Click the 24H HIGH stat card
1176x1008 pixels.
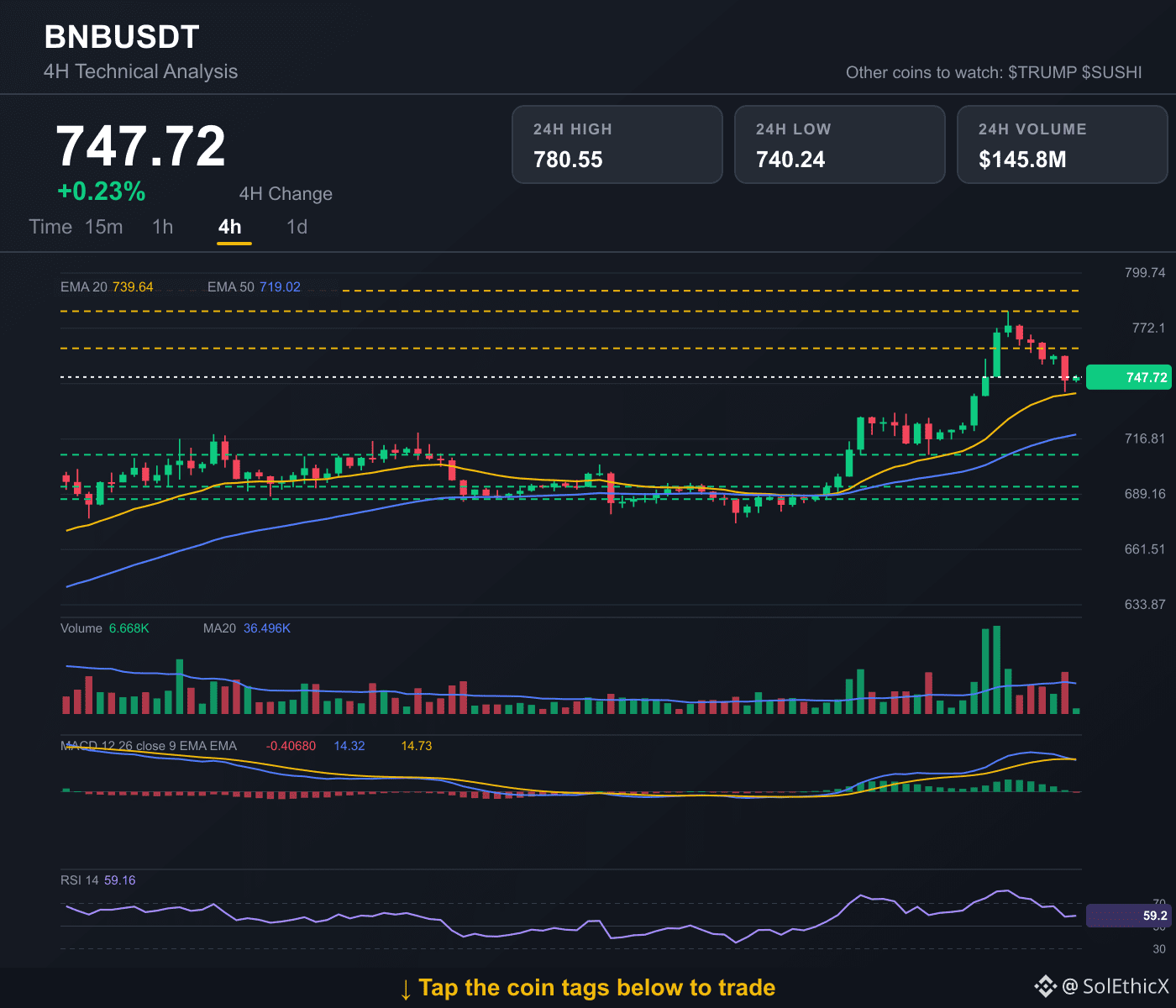coord(617,144)
